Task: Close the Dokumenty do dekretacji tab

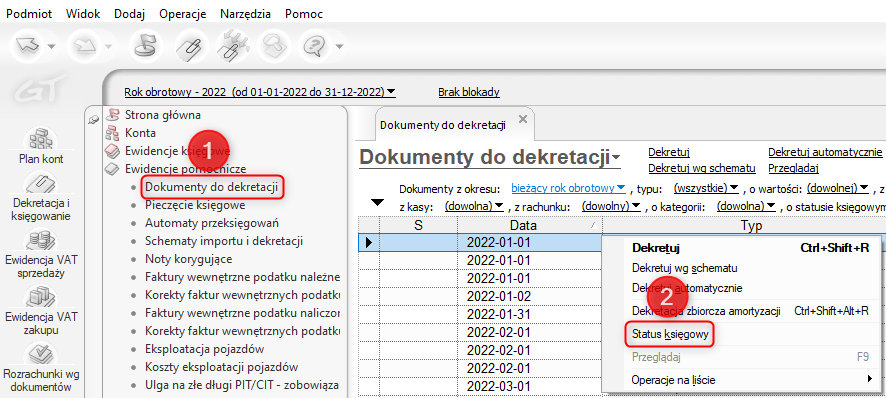Action: pyautogui.click(x=522, y=119)
